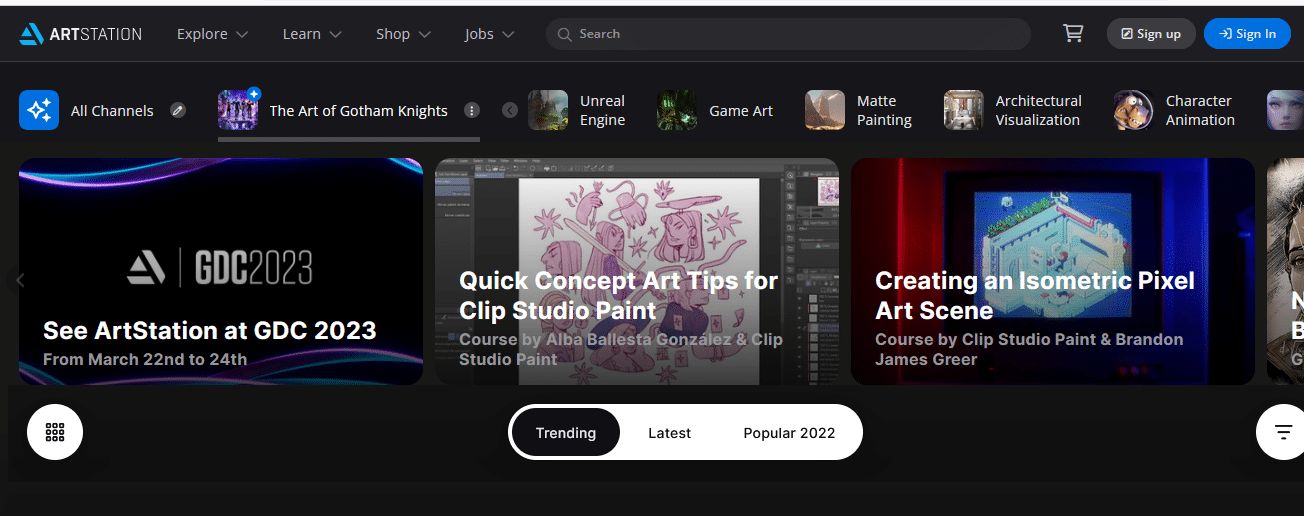Click the ArtStation logo
This screenshot has height=516, width=1304.
[x=80, y=34]
